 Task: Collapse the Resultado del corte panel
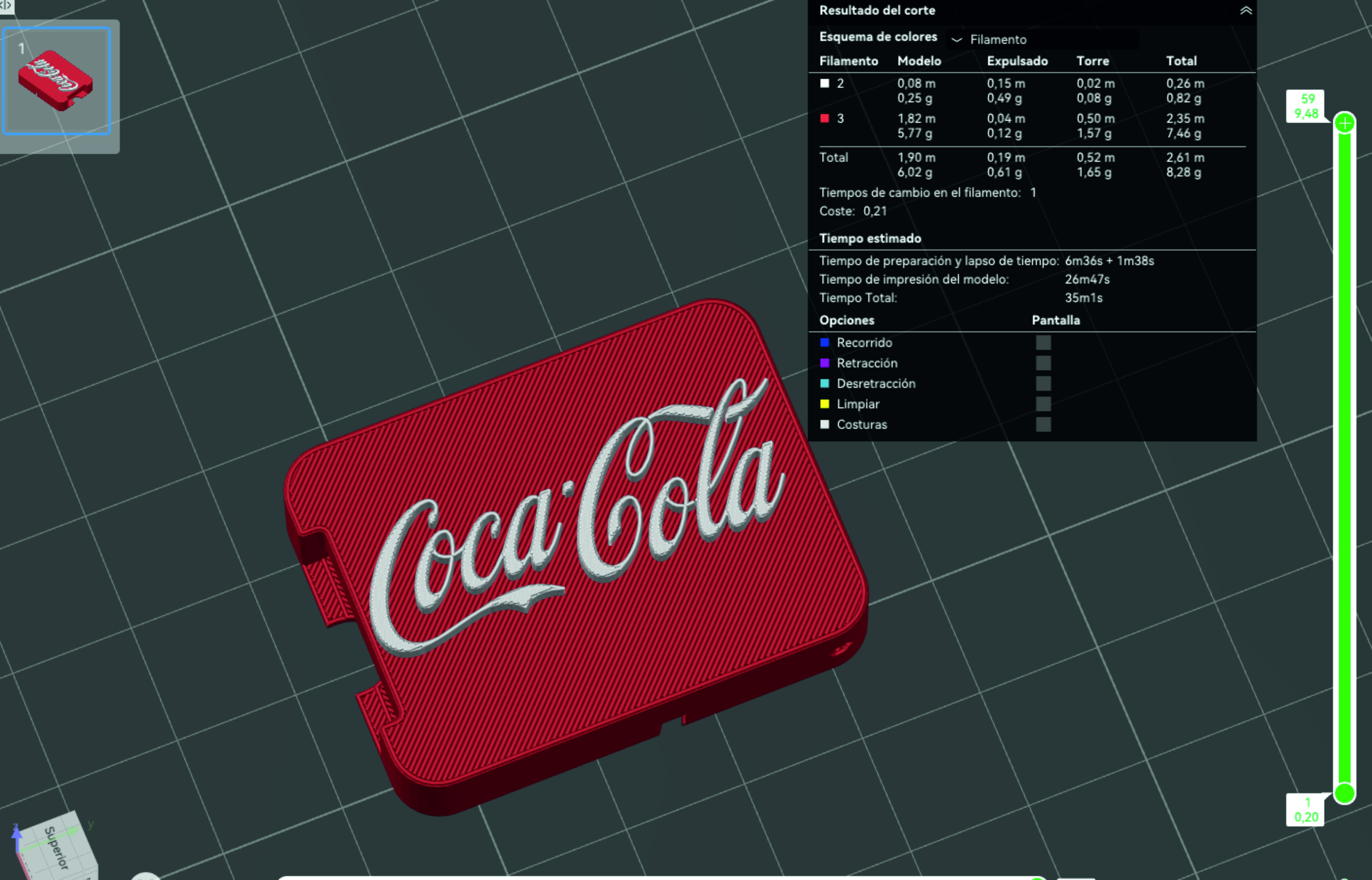(x=1246, y=10)
